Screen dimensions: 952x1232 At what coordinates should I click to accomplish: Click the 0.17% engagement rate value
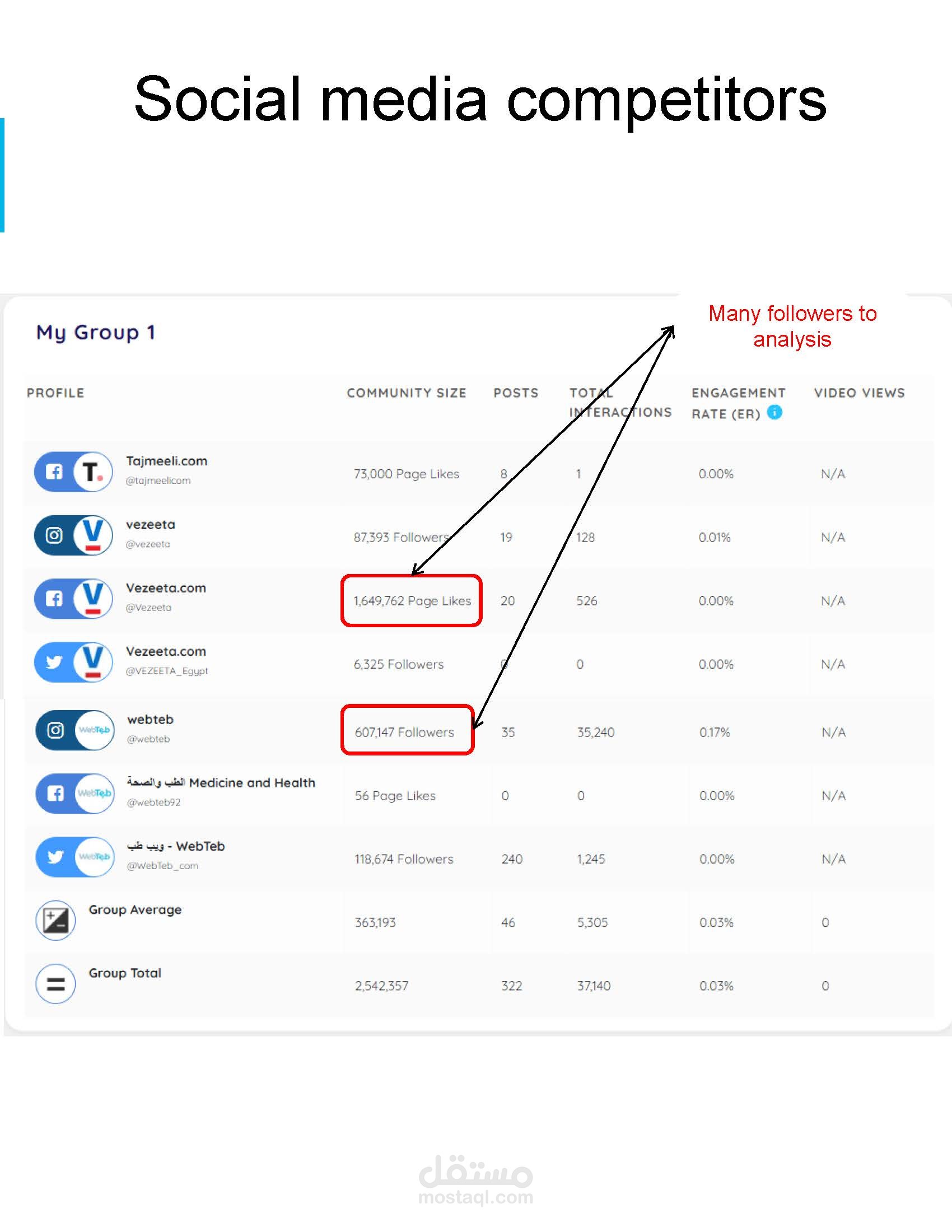click(x=715, y=732)
